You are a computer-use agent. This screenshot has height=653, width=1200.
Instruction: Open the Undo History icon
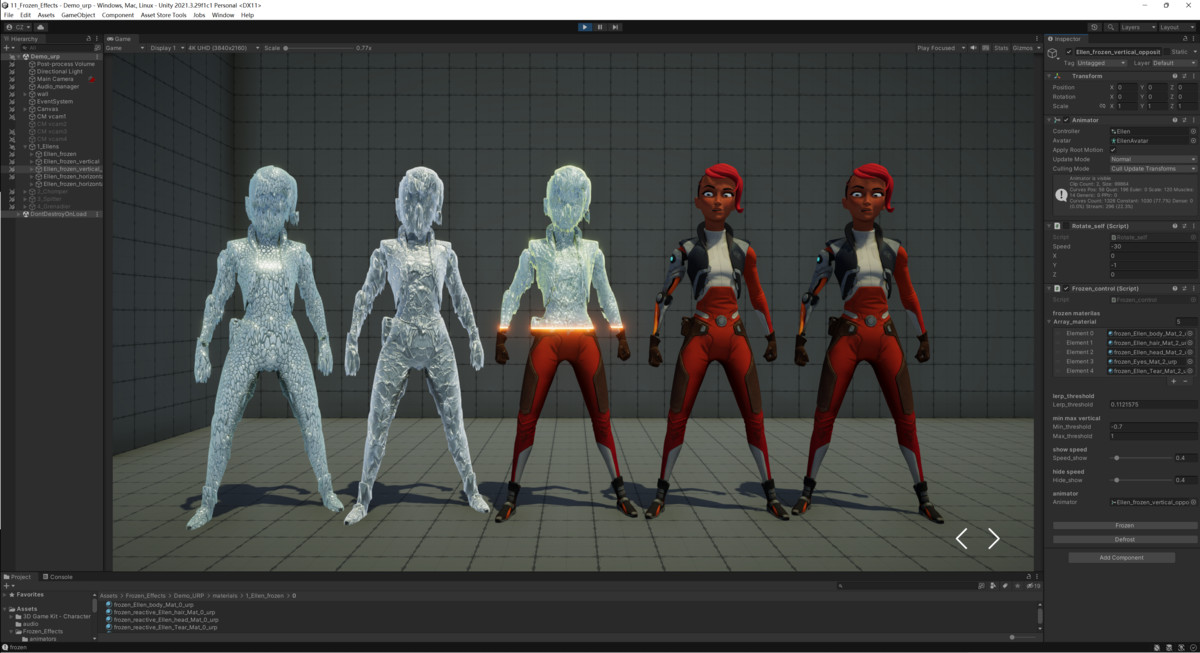click(1094, 27)
